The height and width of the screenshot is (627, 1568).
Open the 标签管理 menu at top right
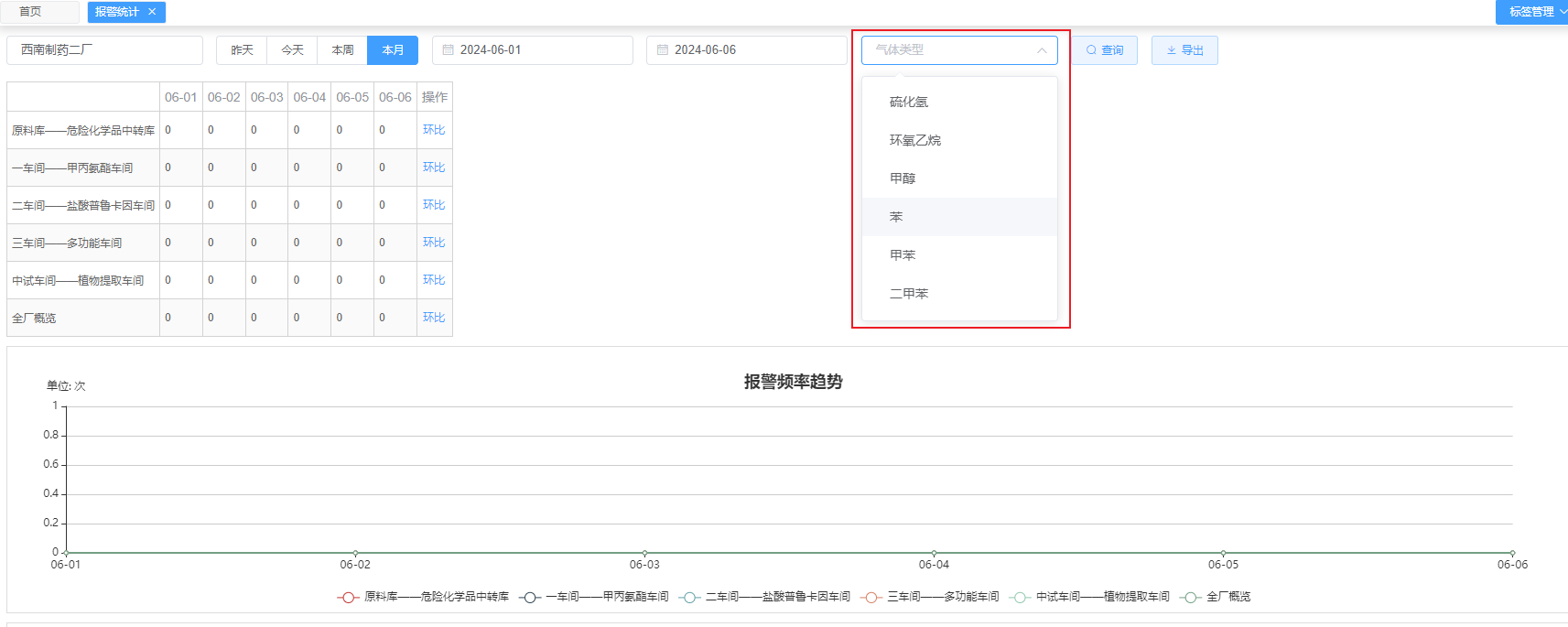tap(1532, 12)
